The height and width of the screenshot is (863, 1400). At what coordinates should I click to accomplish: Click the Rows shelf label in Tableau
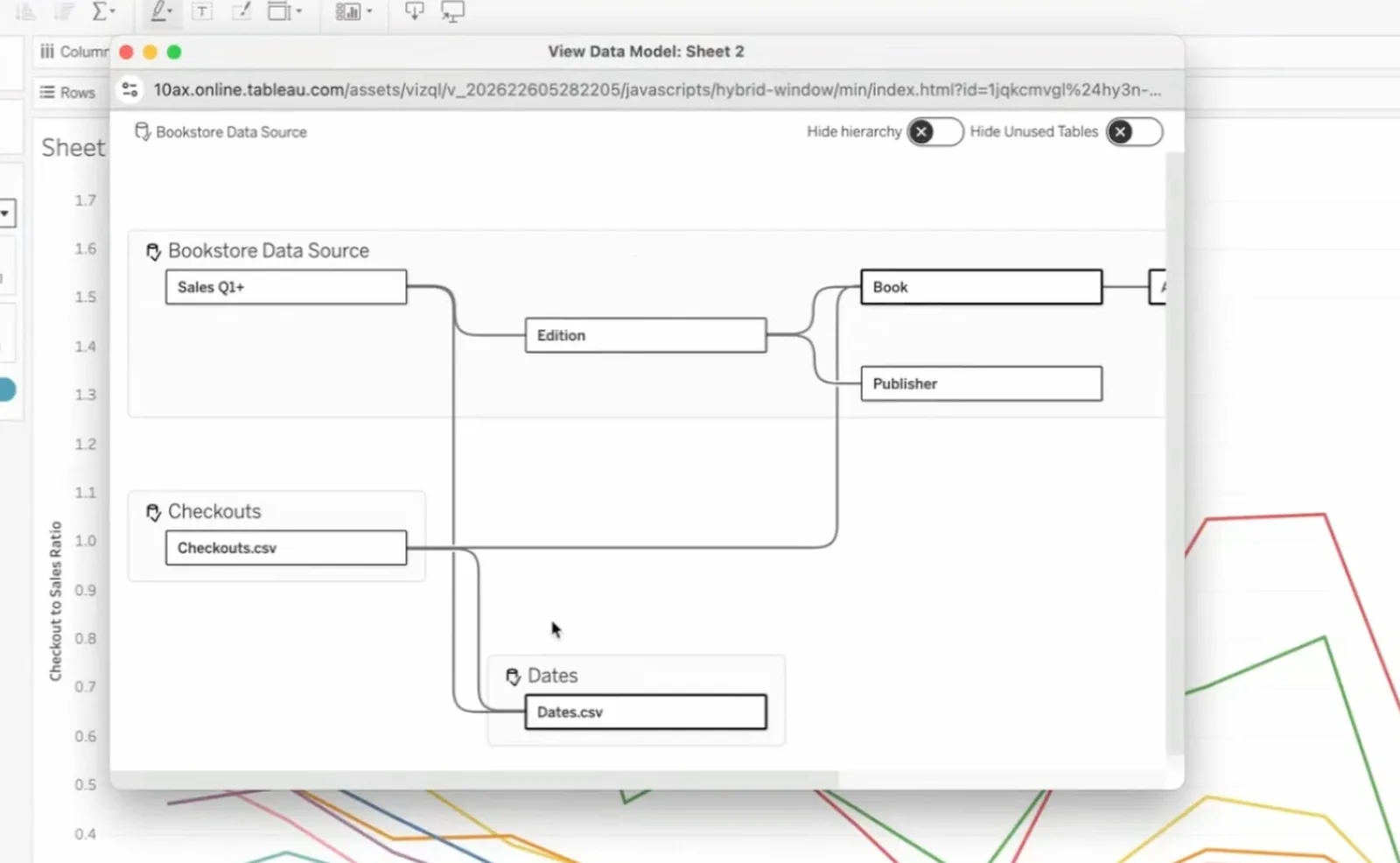(x=77, y=92)
